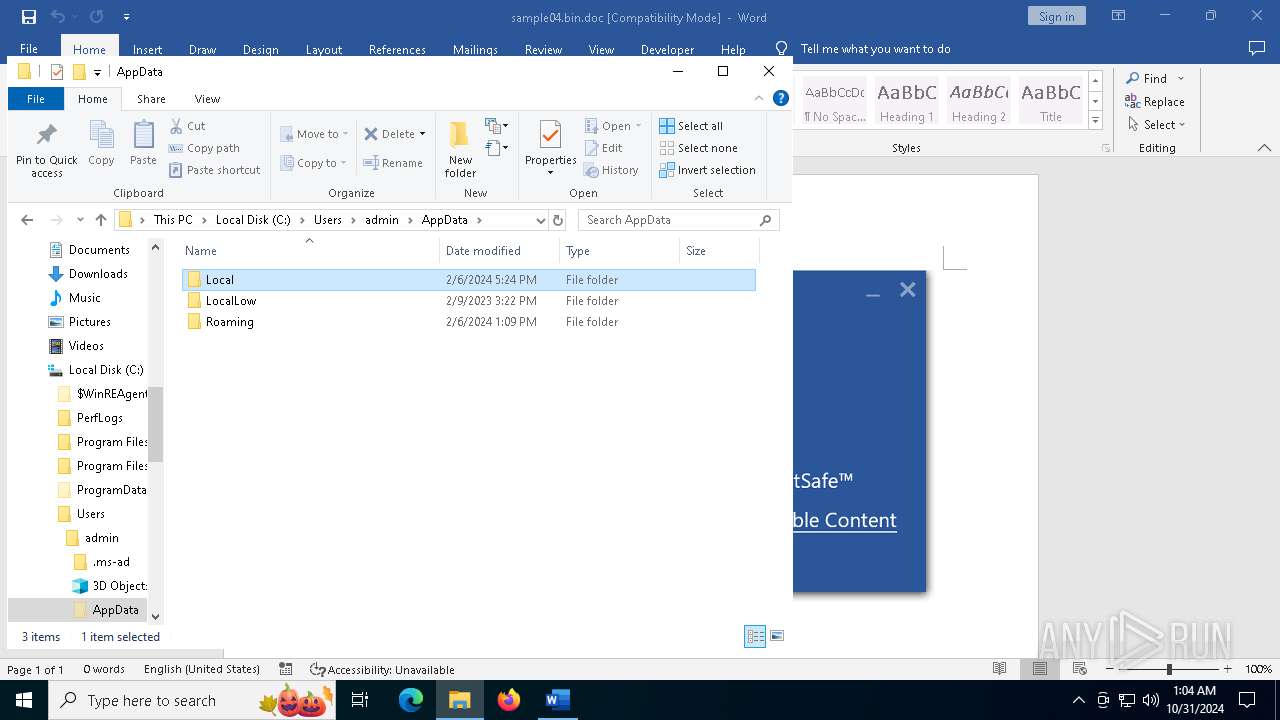Click Word zoom in plus button
1280x720 pixels.
1228,669
